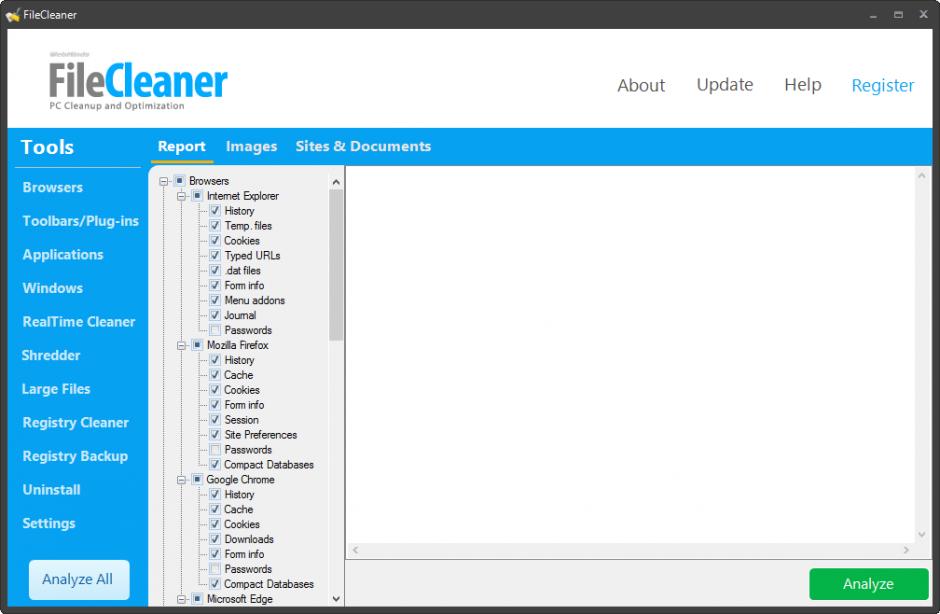Click the green Analyze button
This screenshot has width=940, height=614.
tap(868, 584)
